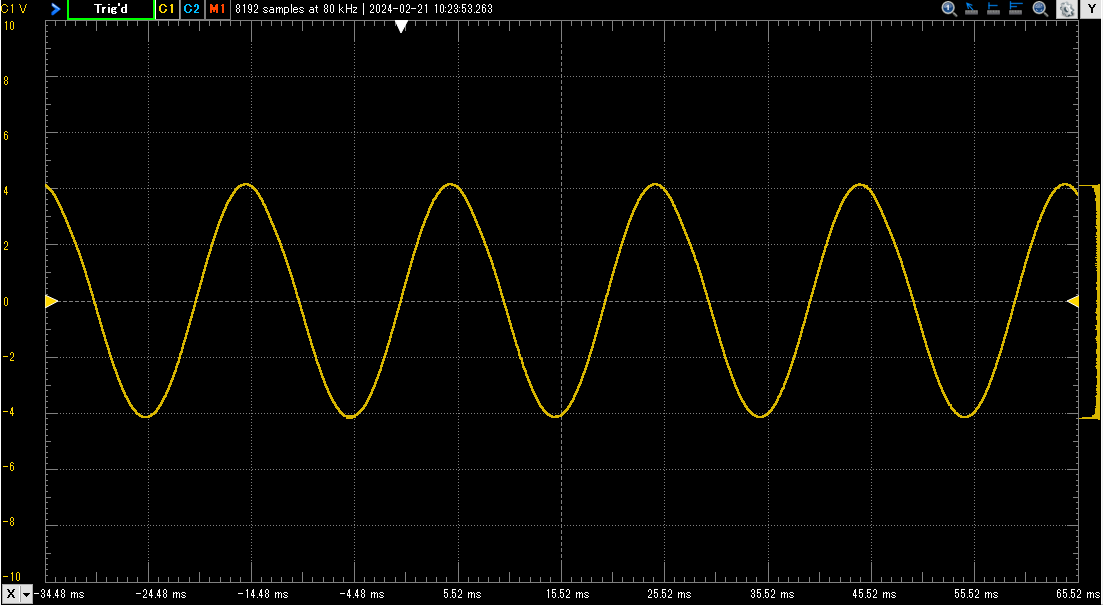The image size is (1103, 606).
Task: Click the '5.52 ms' time axis label
Action: coord(462,594)
